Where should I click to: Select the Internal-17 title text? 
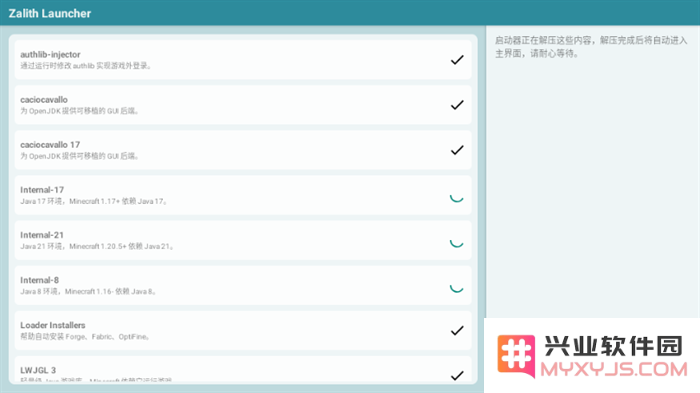[x=42, y=190]
